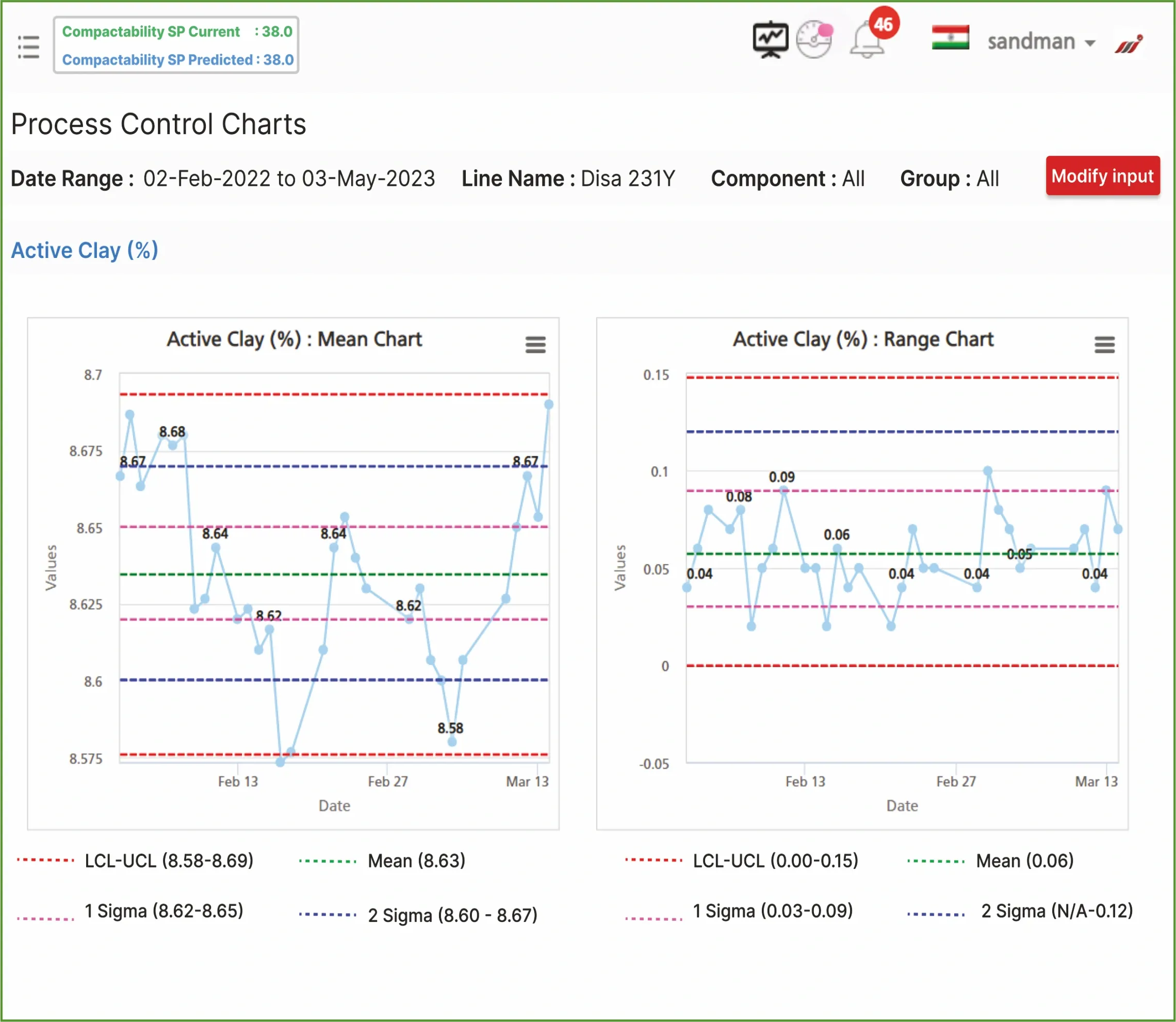This screenshot has width=1176, height=1022.
Task: Open Range Chart hamburger context menu
Action: [1104, 345]
